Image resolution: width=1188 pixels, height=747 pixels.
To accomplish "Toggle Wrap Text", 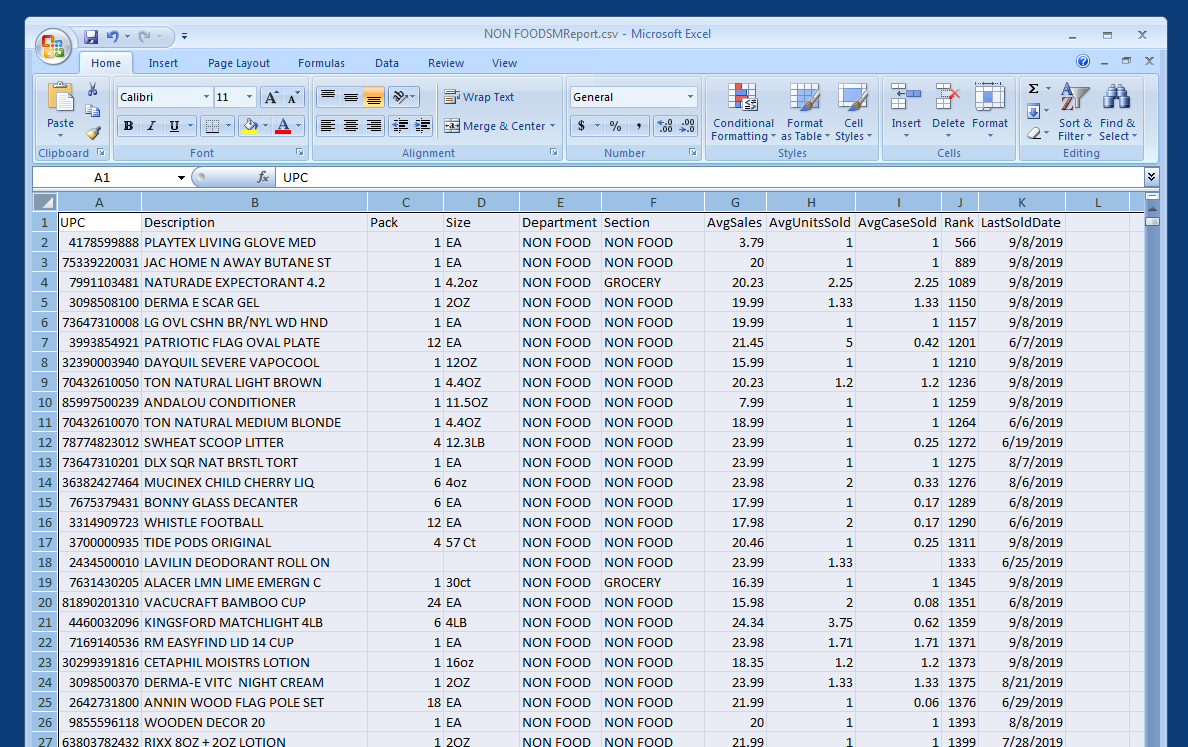I will pyautogui.click(x=479, y=97).
